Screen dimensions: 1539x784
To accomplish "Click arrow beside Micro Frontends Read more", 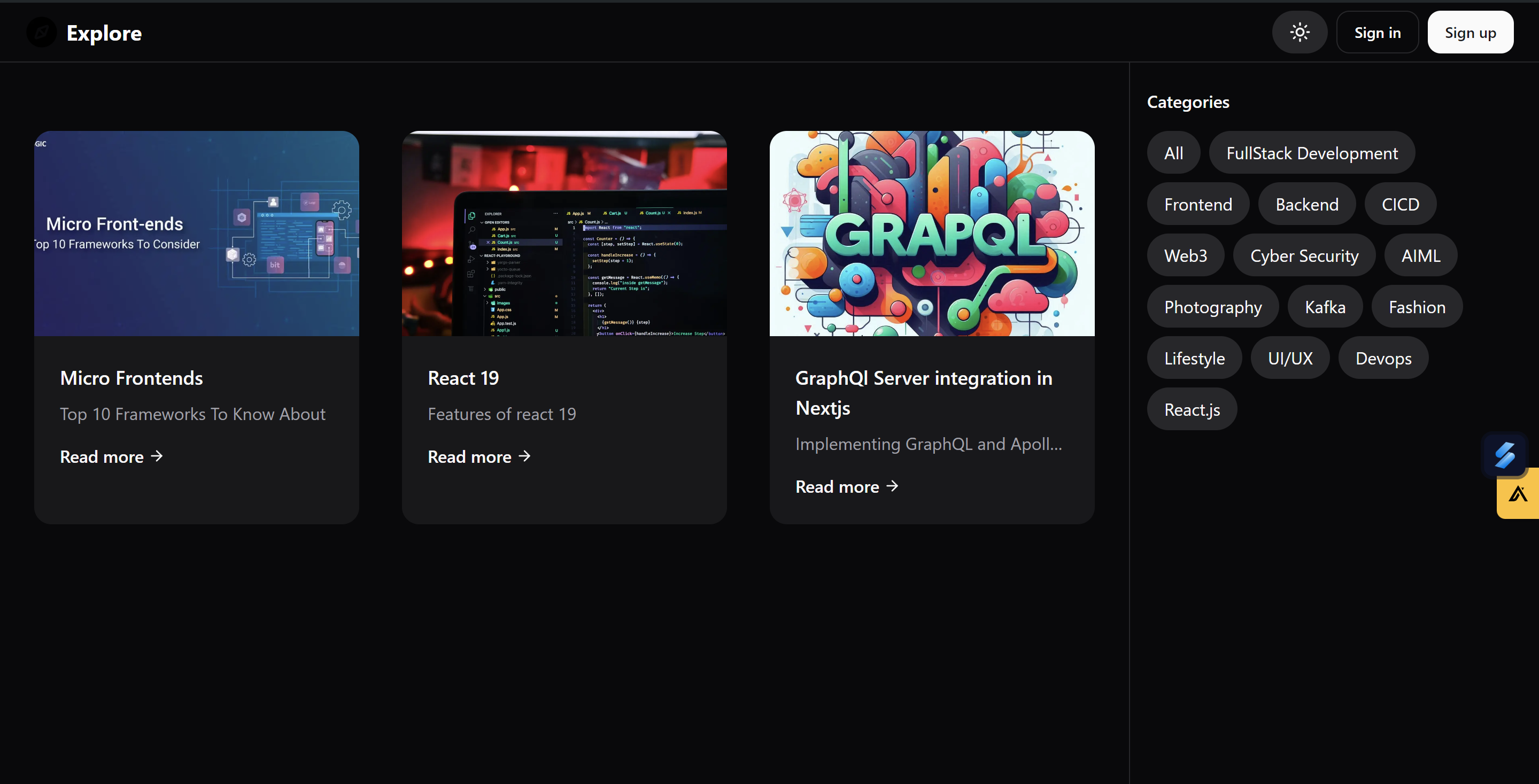I will tap(157, 457).
